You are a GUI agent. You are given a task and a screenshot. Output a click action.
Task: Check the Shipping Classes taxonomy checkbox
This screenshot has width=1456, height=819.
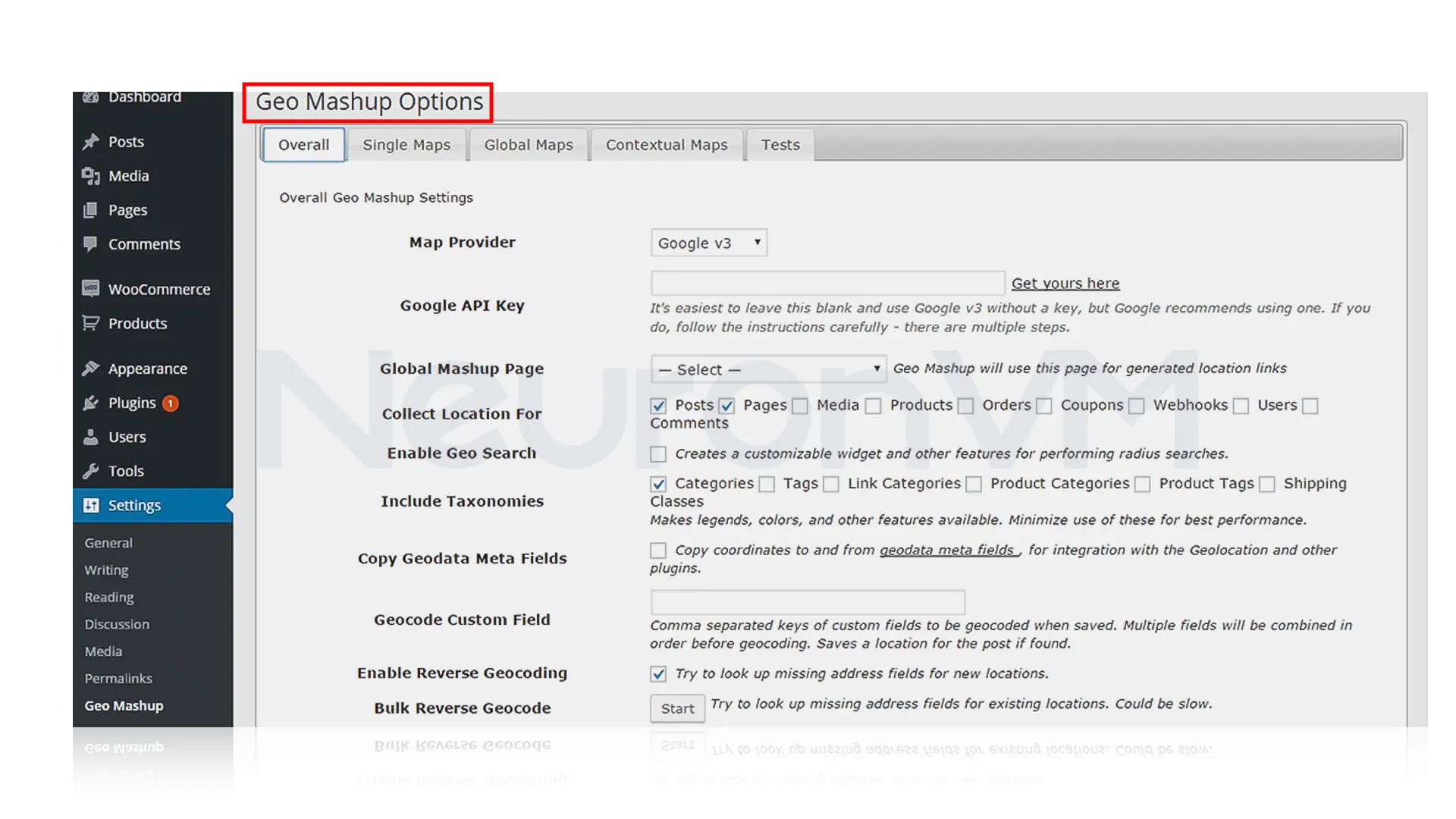pyautogui.click(x=1266, y=484)
